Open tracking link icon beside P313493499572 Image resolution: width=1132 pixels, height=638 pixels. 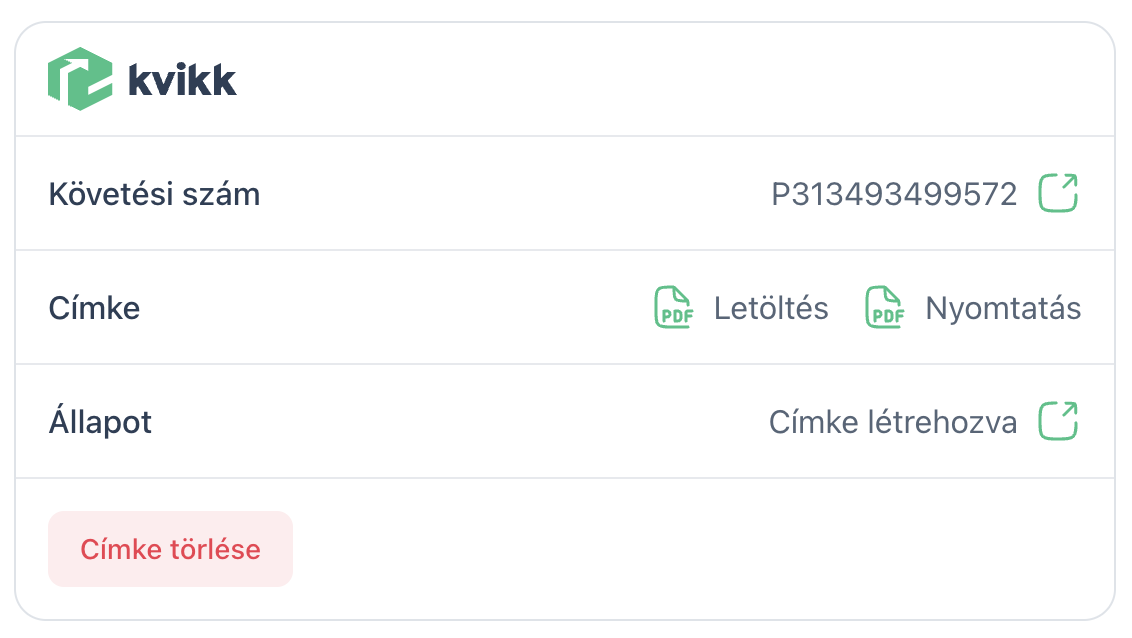(x=1059, y=193)
